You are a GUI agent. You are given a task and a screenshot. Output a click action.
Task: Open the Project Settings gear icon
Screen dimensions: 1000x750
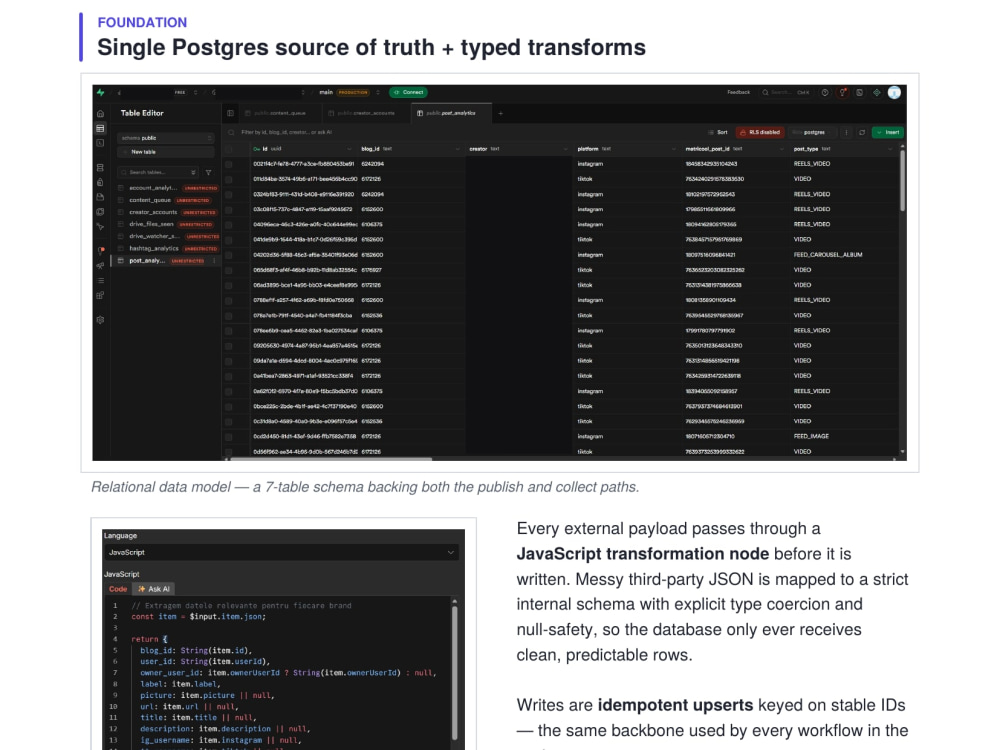(x=101, y=320)
